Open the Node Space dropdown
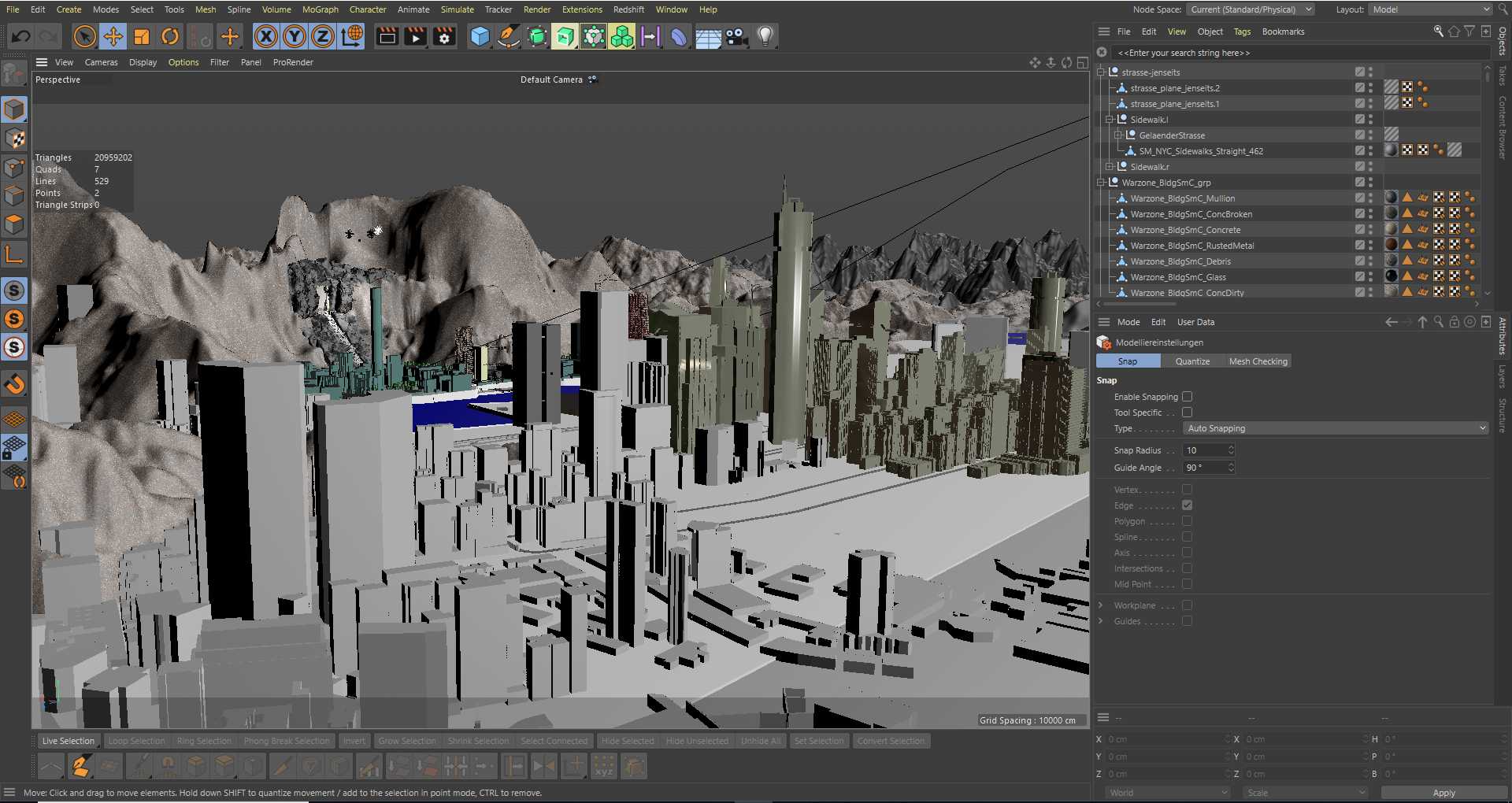Viewport: 1512px width, 803px height. tap(1250, 9)
